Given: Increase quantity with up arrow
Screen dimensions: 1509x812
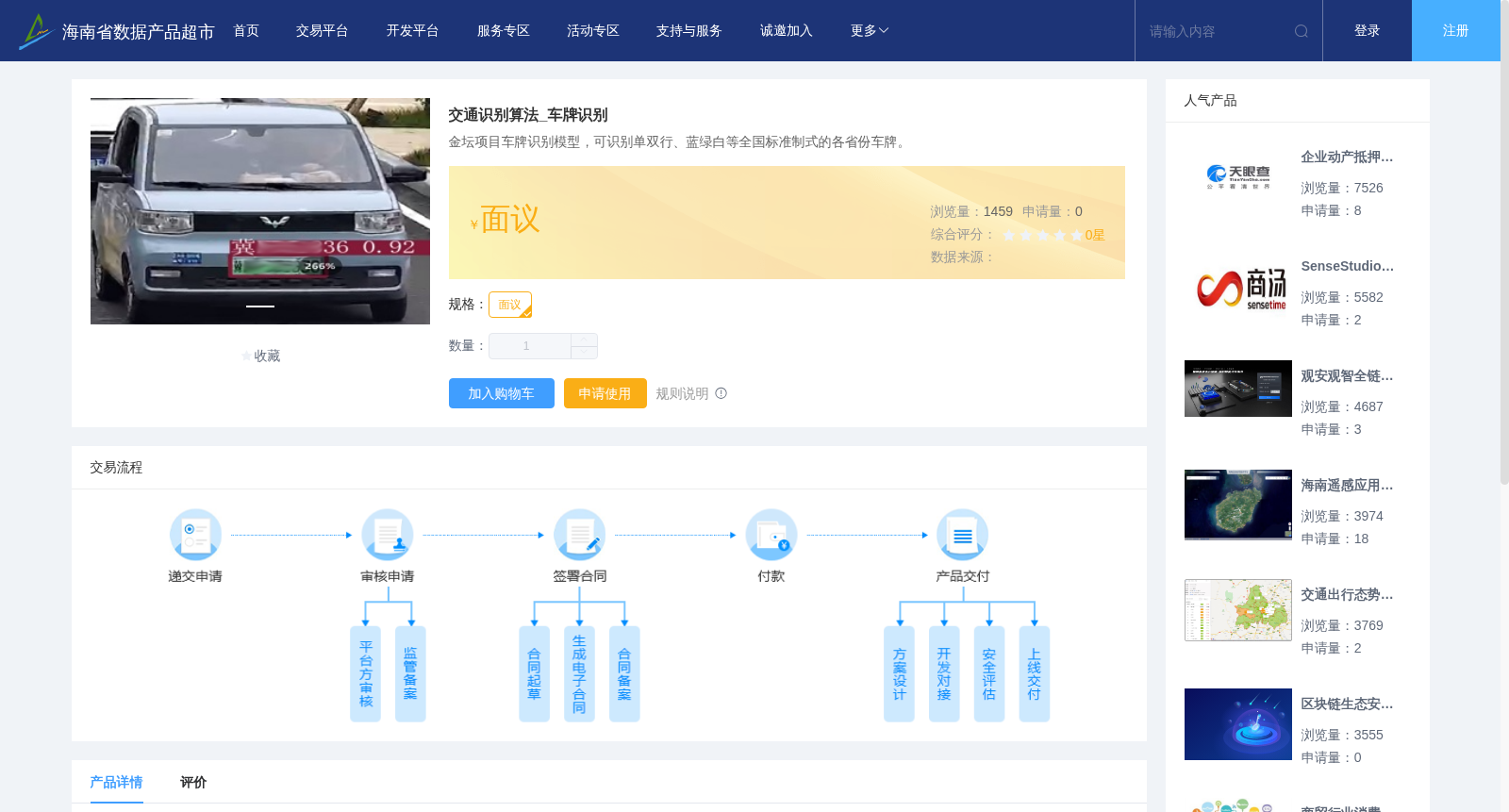Looking at the screenshot, I should [x=584, y=340].
